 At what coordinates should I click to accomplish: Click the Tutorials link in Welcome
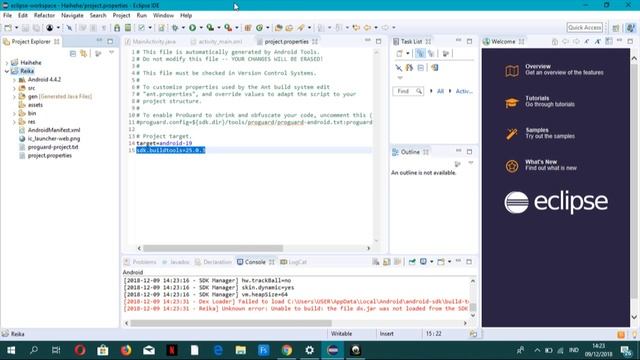[537, 98]
